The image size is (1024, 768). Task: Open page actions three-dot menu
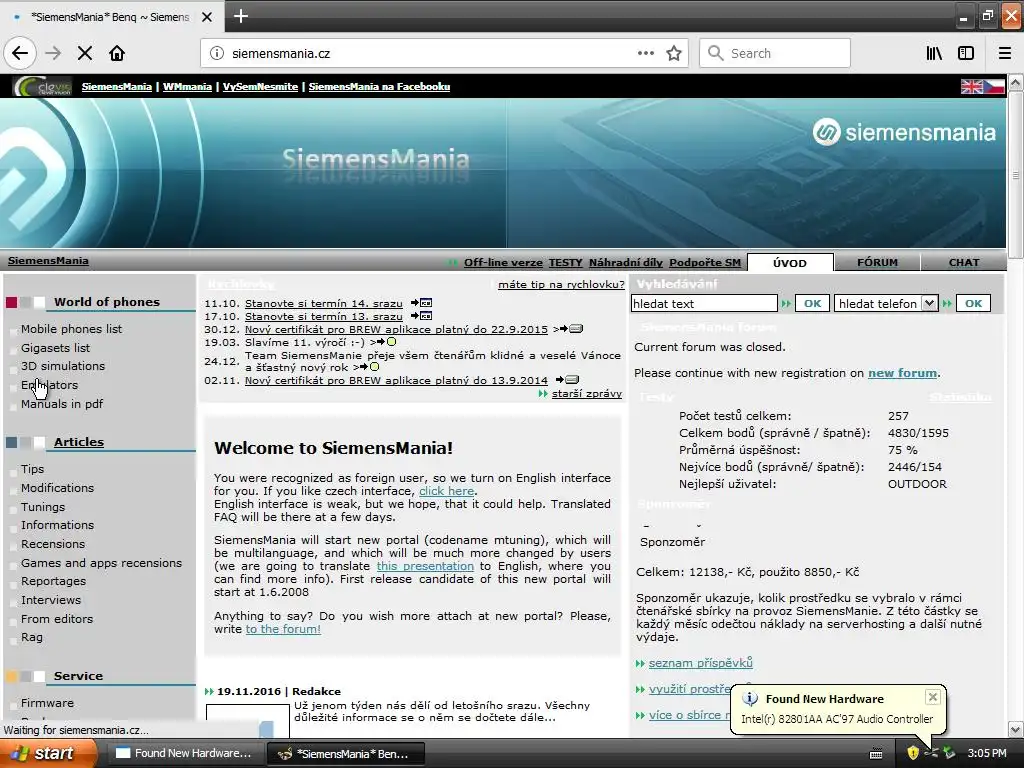tap(645, 53)
